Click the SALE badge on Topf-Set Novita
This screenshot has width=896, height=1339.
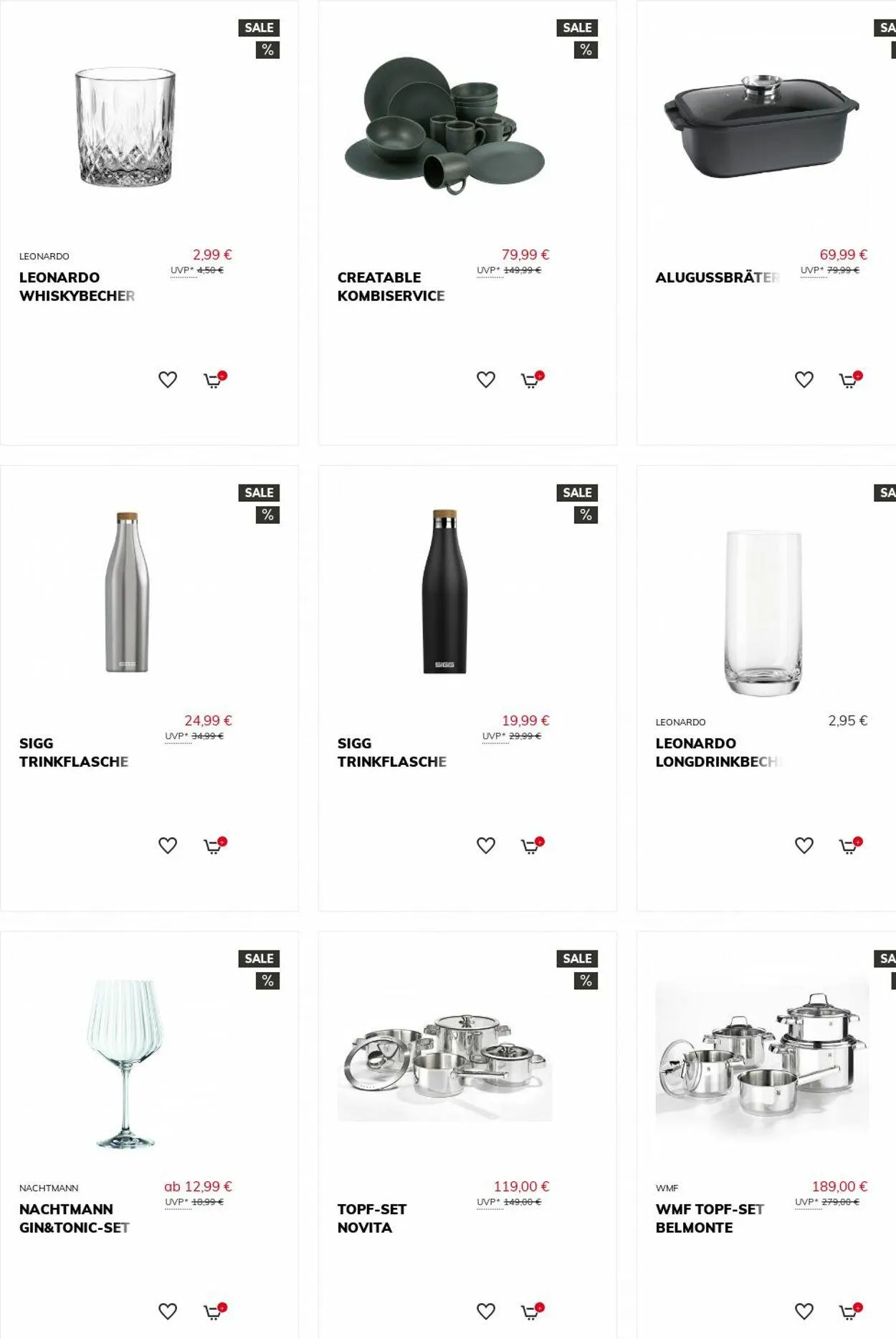coord(577,958)
